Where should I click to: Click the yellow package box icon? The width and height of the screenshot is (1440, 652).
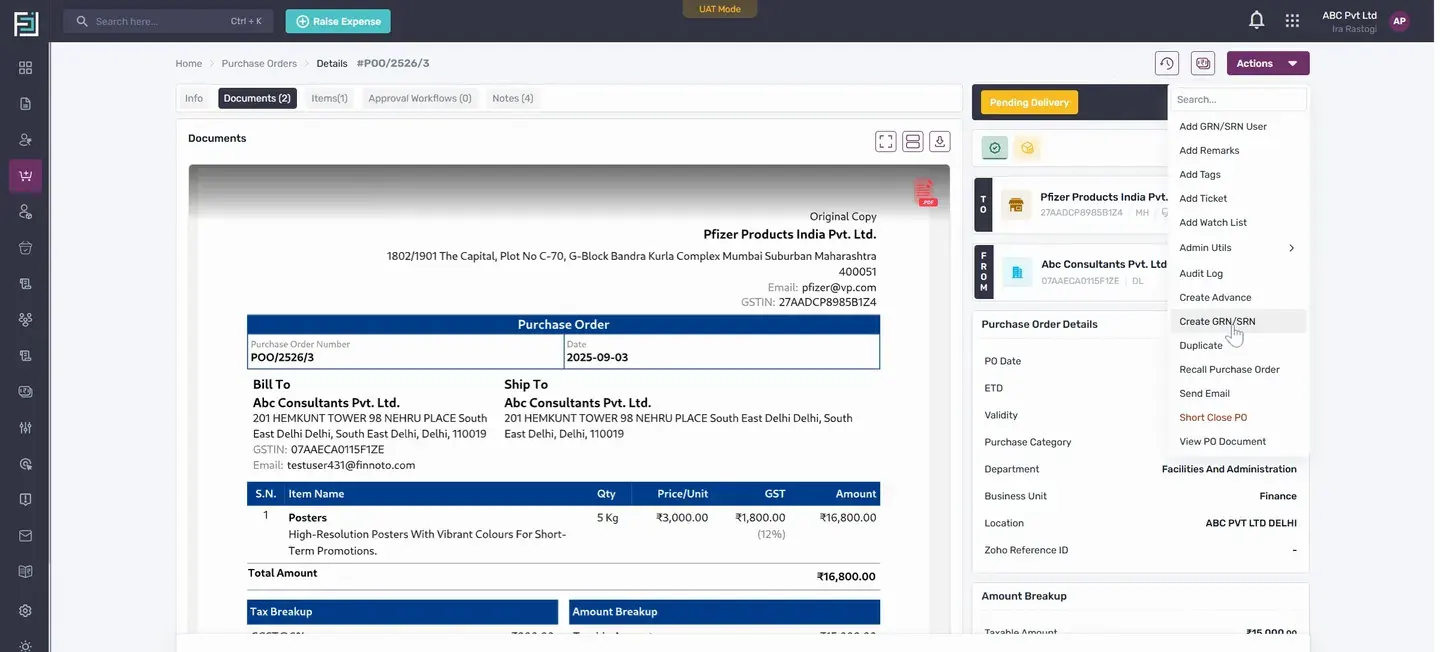point(1027,148)
